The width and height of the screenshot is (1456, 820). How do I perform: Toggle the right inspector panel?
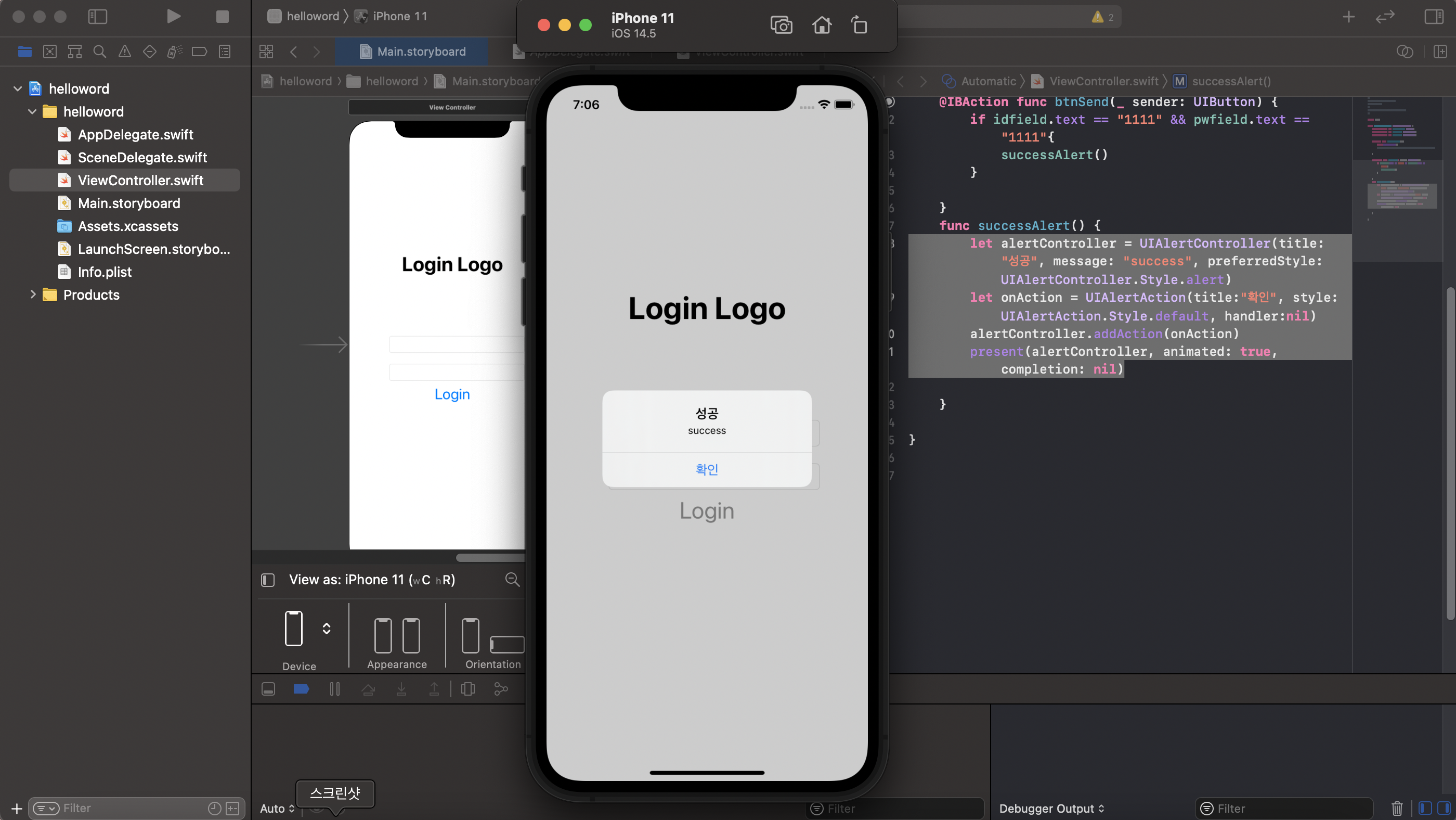(1434, 17)
